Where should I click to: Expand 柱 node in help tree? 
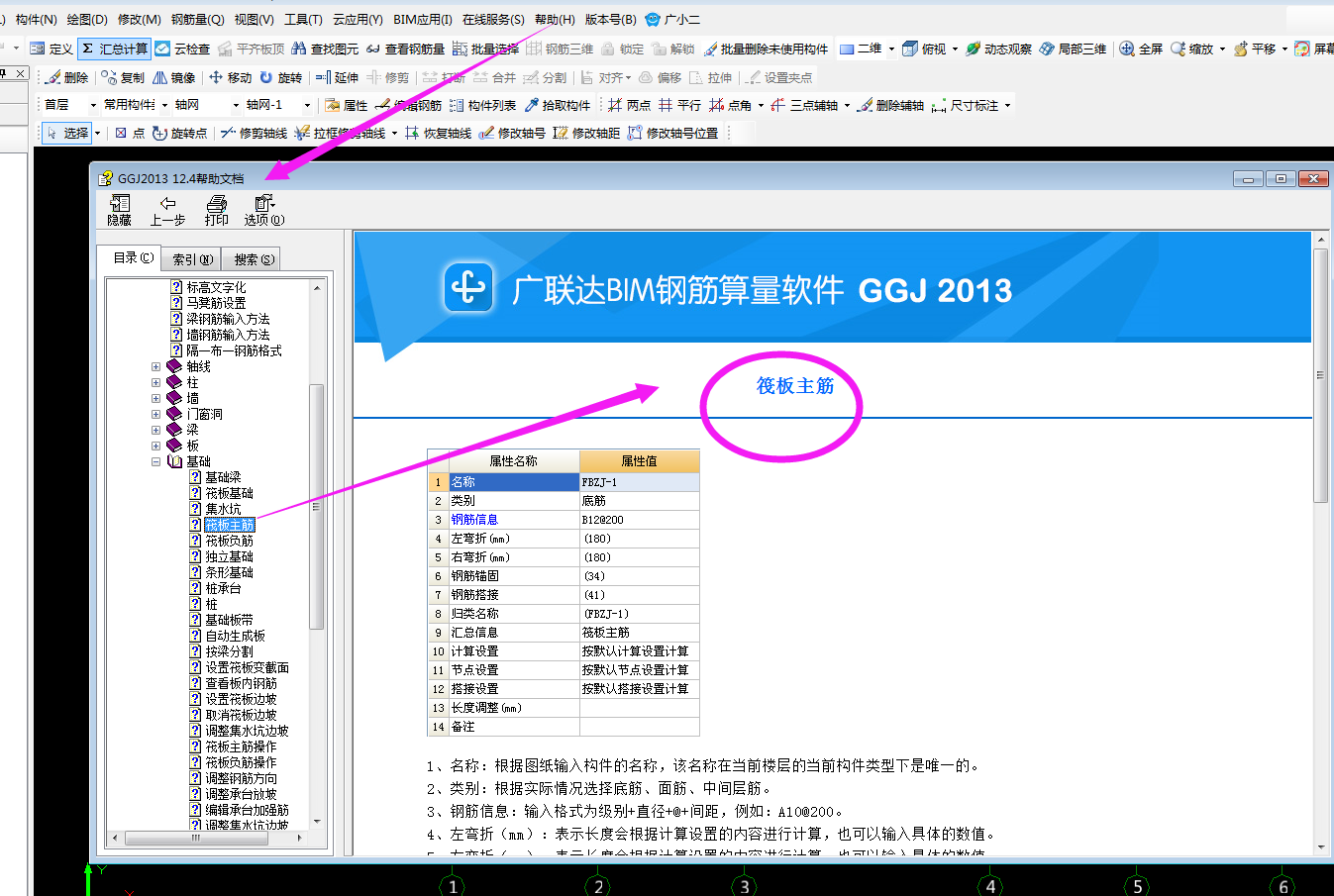[156, 382]
